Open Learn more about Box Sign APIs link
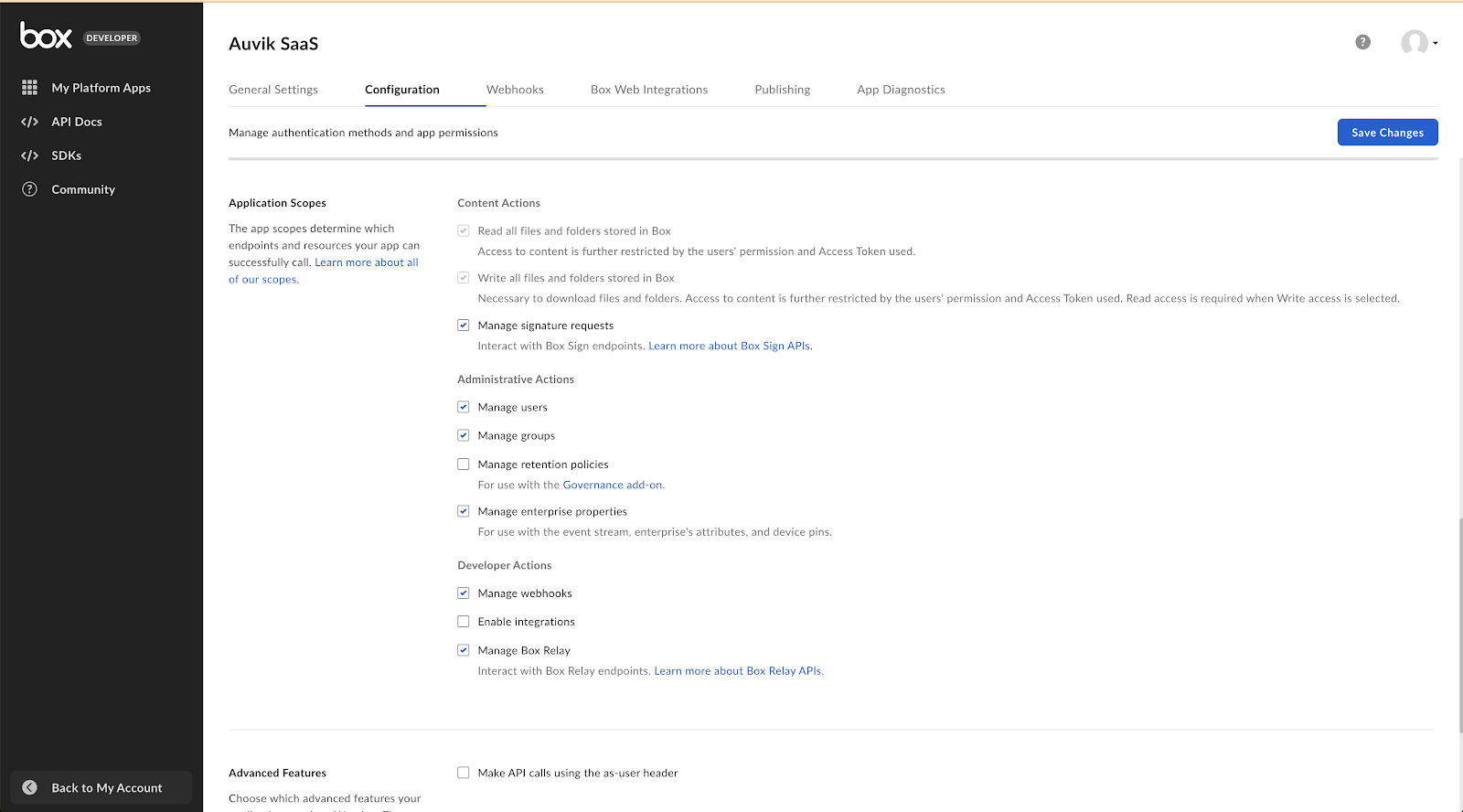Screen dimensions: 1463x812 point(730,346)
